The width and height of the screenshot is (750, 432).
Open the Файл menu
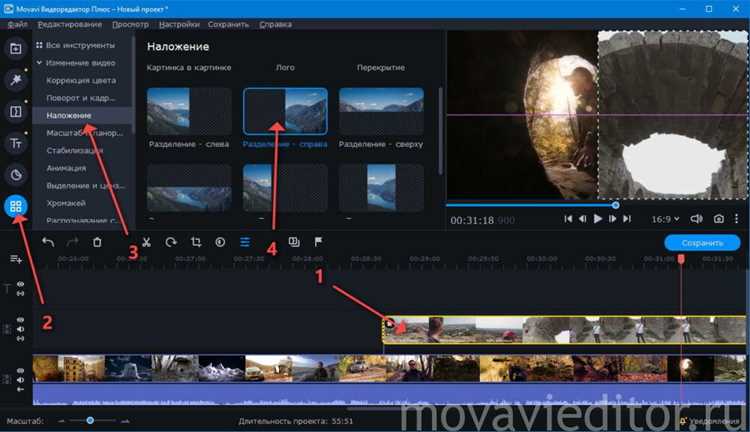click(x=17, y=24)
